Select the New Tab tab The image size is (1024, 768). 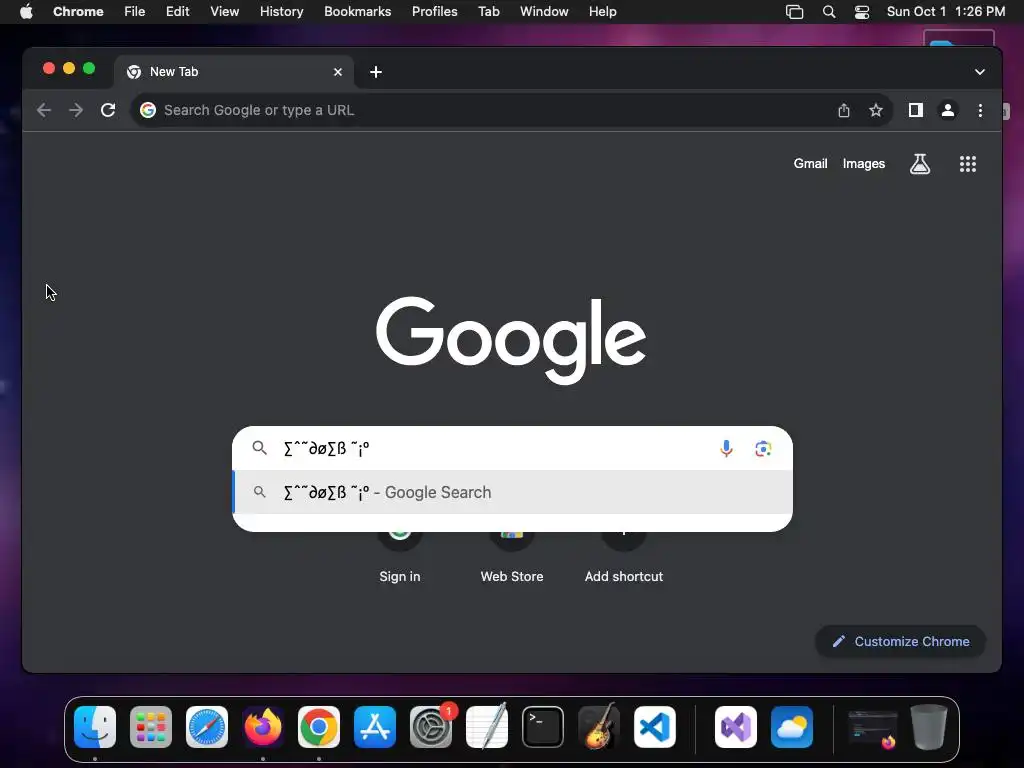pos(234,72)
